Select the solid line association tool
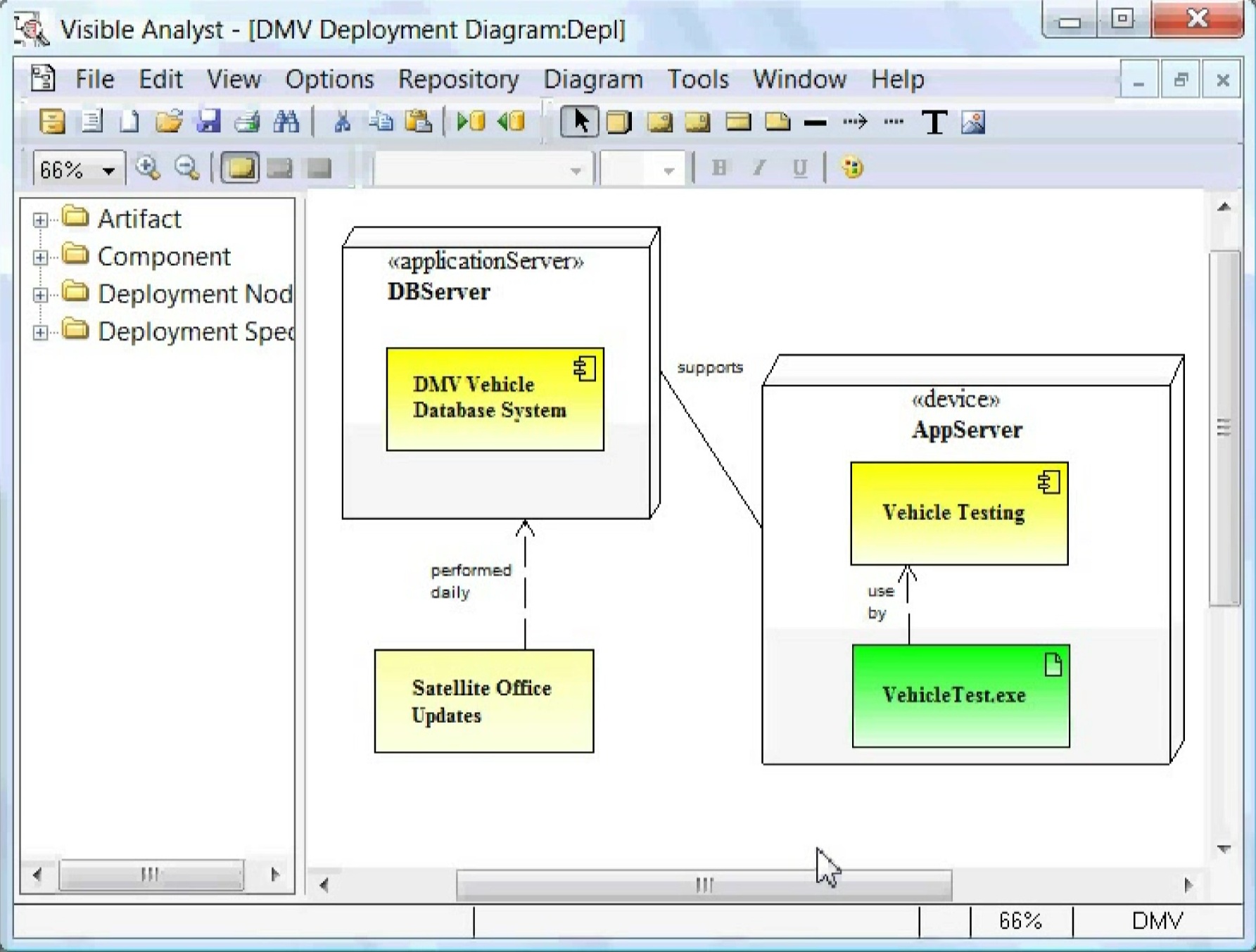1256x952 pixels. 815,123
